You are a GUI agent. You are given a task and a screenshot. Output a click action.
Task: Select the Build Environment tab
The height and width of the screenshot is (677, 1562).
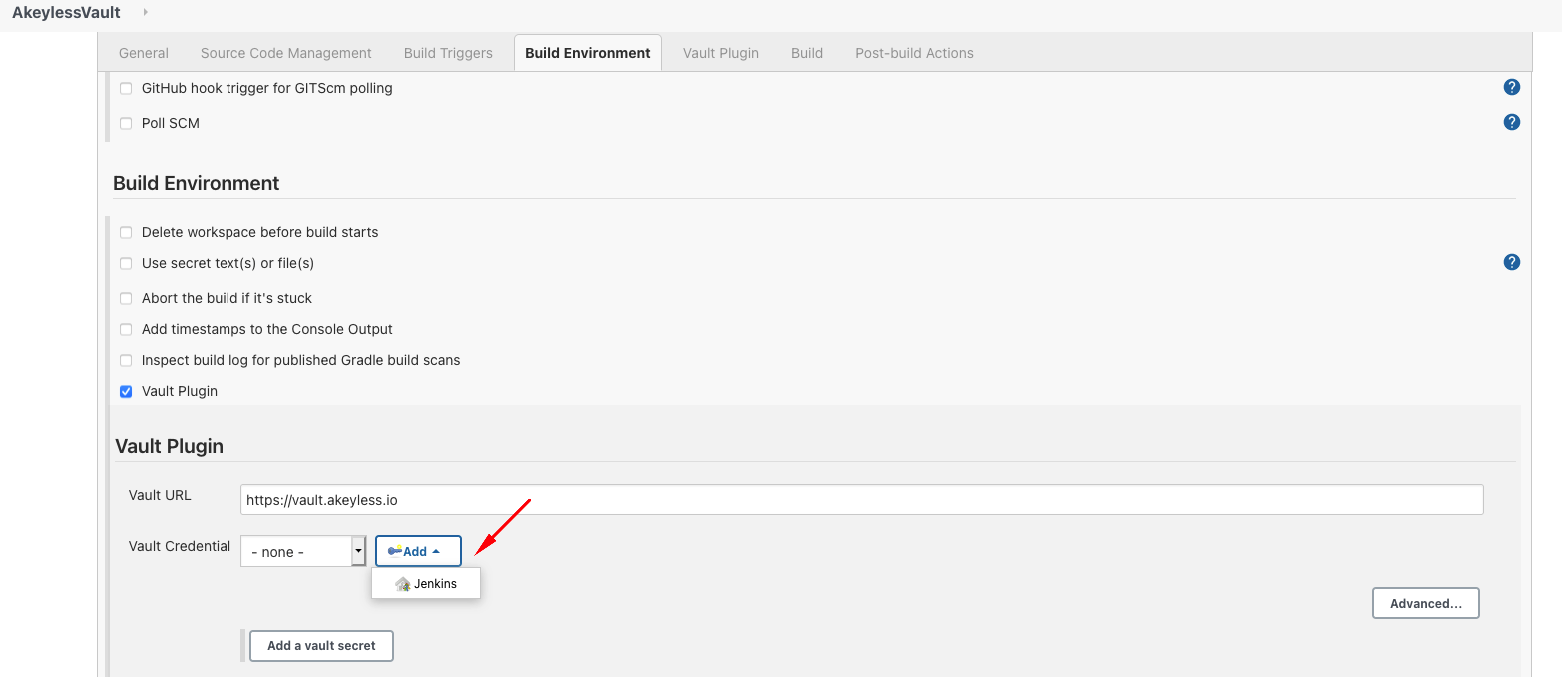[588, 53]
